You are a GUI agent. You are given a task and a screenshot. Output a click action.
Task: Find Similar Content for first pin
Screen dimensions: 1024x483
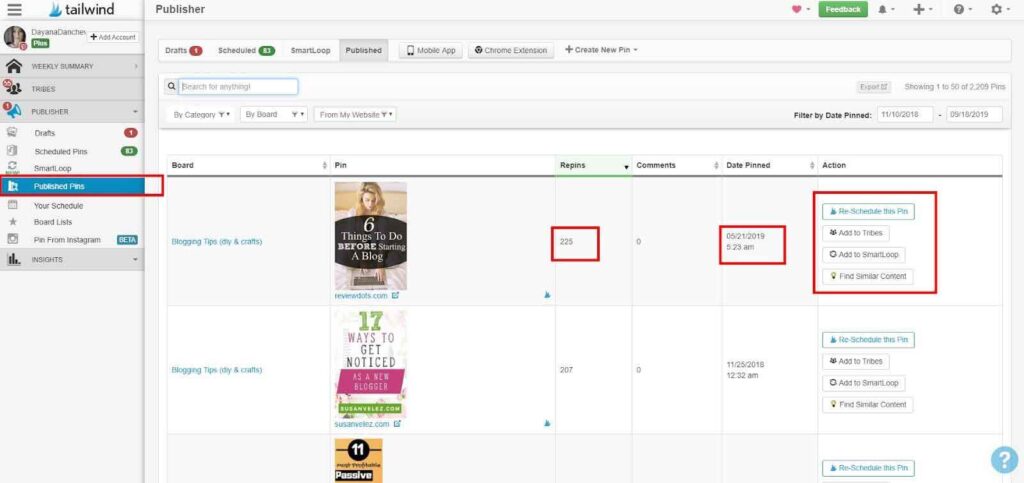point(867,276)
